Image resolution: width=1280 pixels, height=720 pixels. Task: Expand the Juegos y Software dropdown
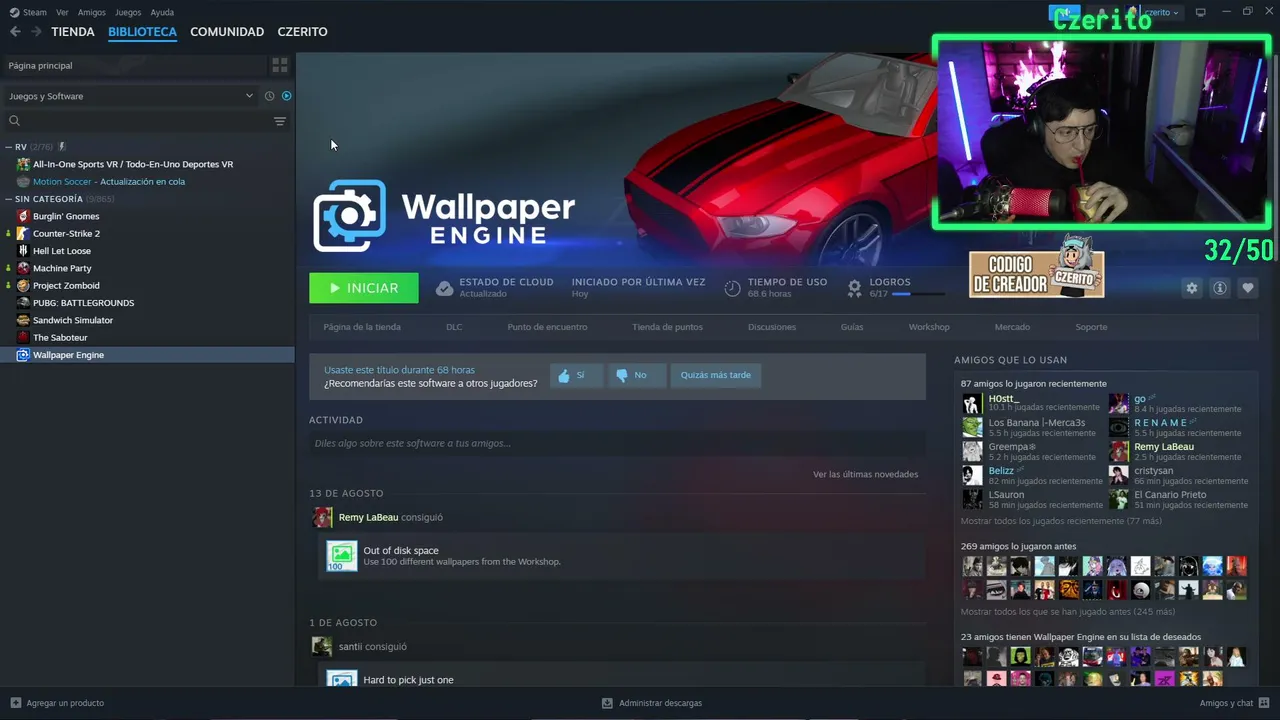coord(131,96)
